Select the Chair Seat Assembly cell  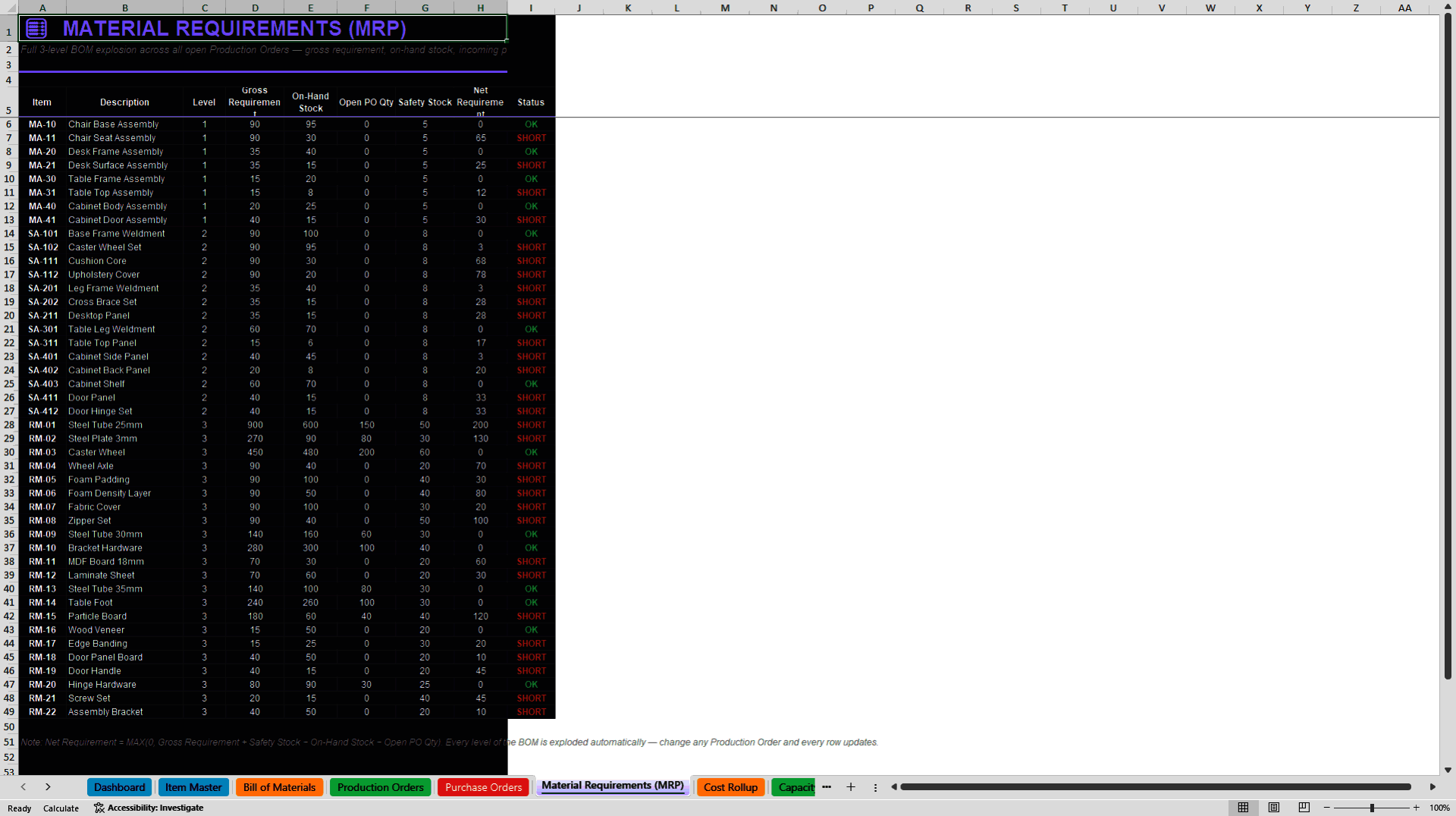tap(124, 138)
